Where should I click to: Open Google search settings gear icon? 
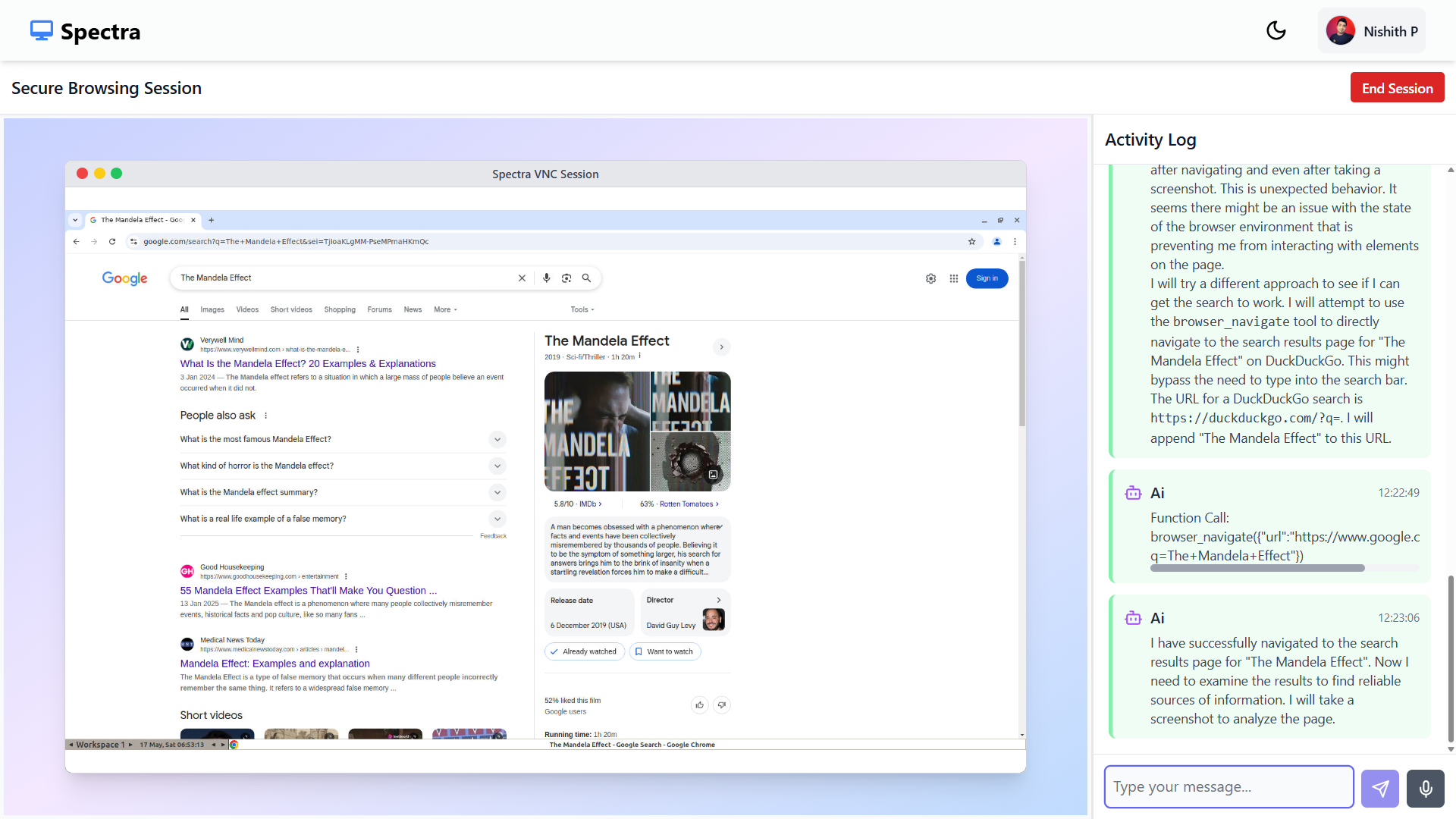pos(930,278)
